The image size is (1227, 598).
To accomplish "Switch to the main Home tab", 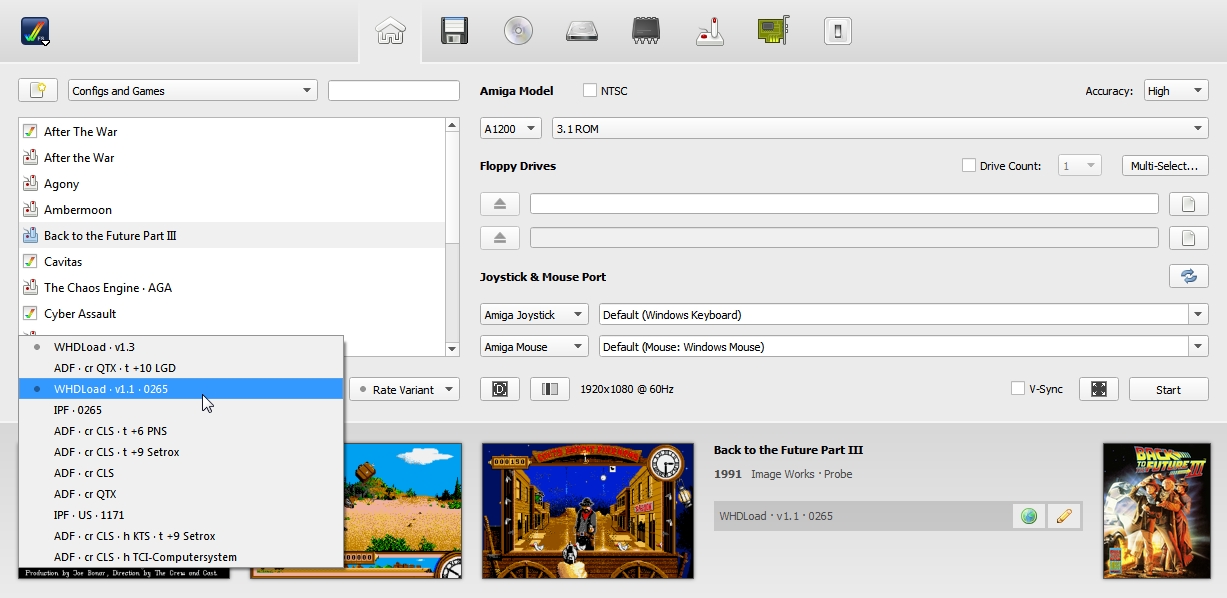I will click(x=390, y=31).
